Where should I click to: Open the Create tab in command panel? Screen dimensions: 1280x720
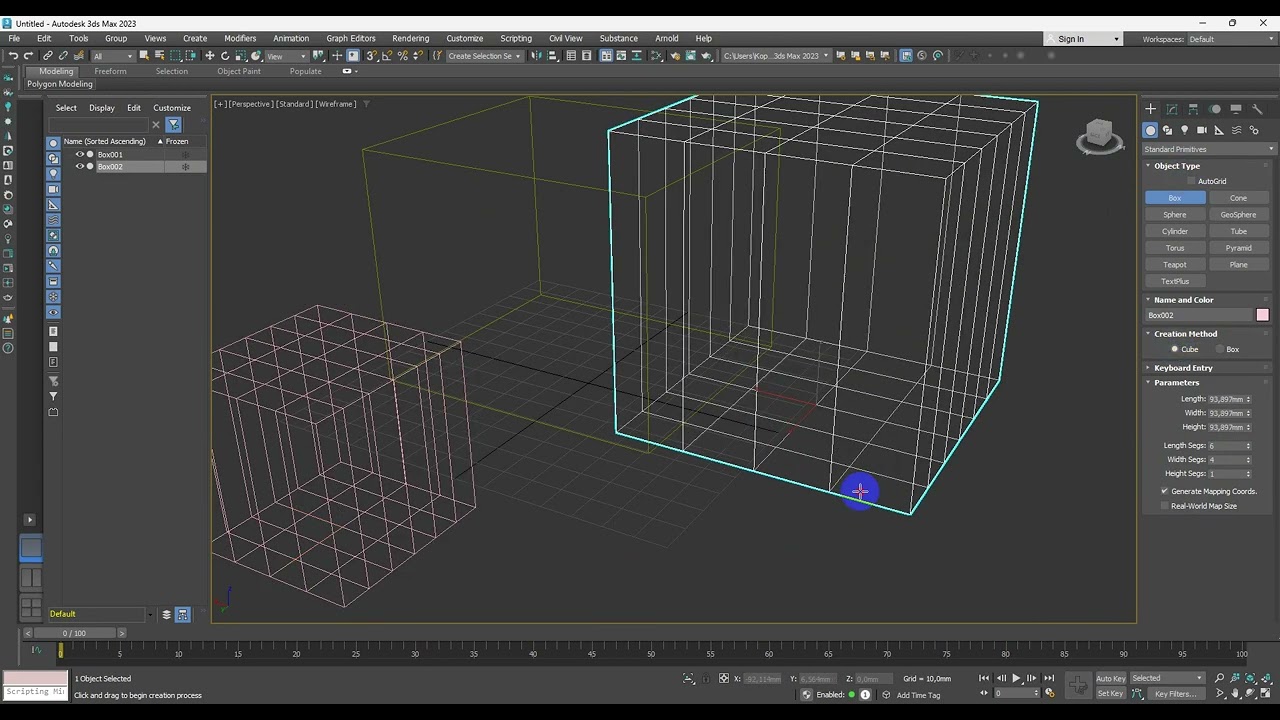1151,109
